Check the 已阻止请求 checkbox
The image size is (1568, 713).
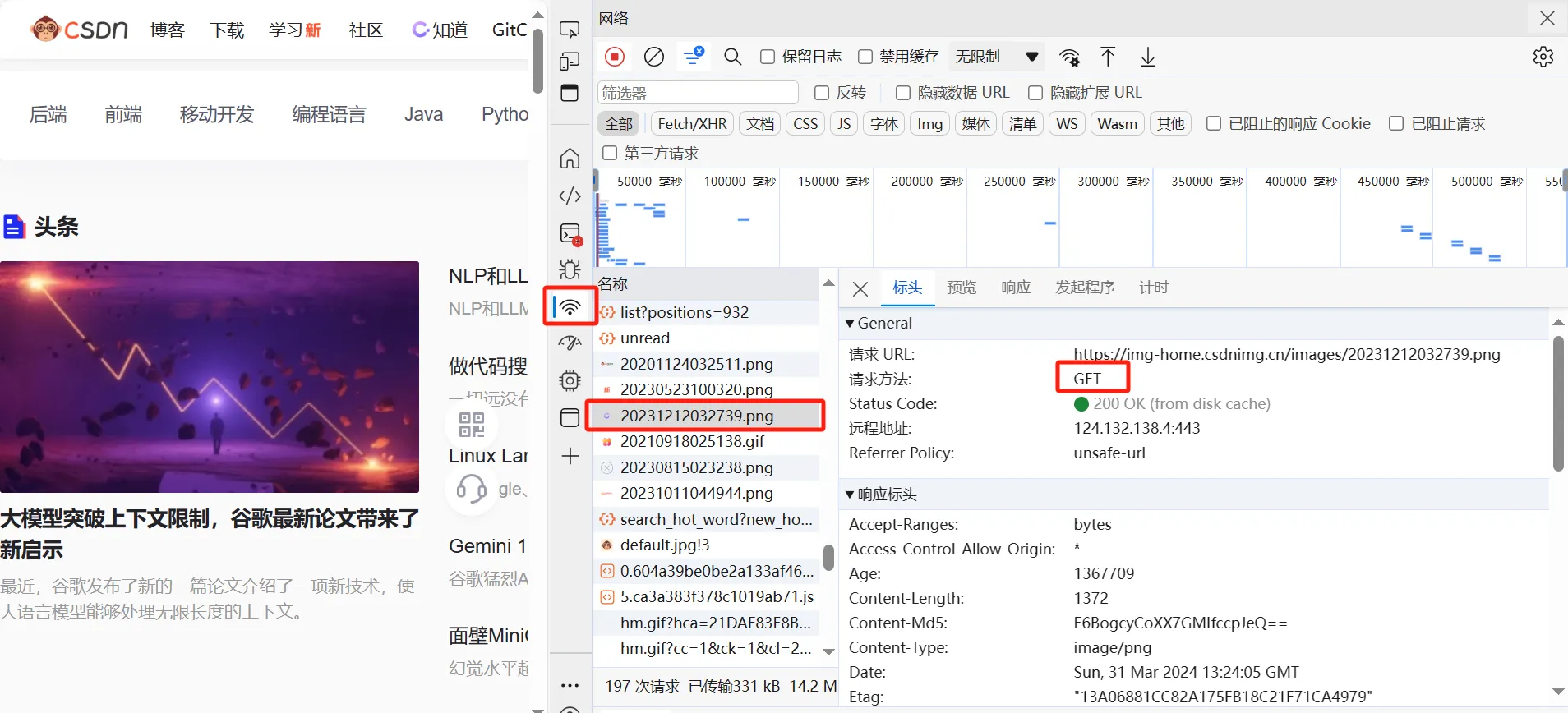1396,123
